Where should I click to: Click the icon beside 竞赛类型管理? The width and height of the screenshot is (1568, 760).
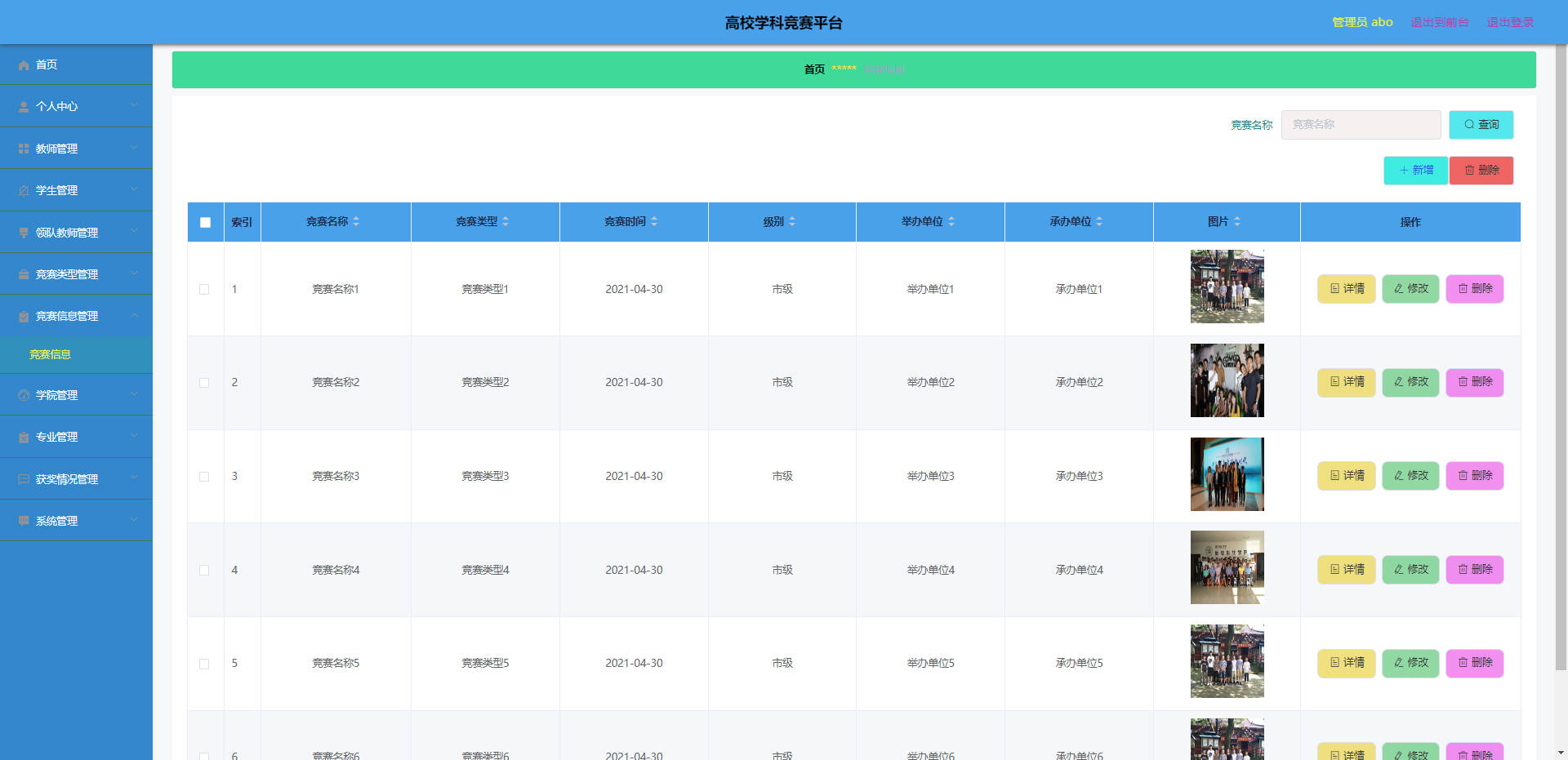[24, 274]
